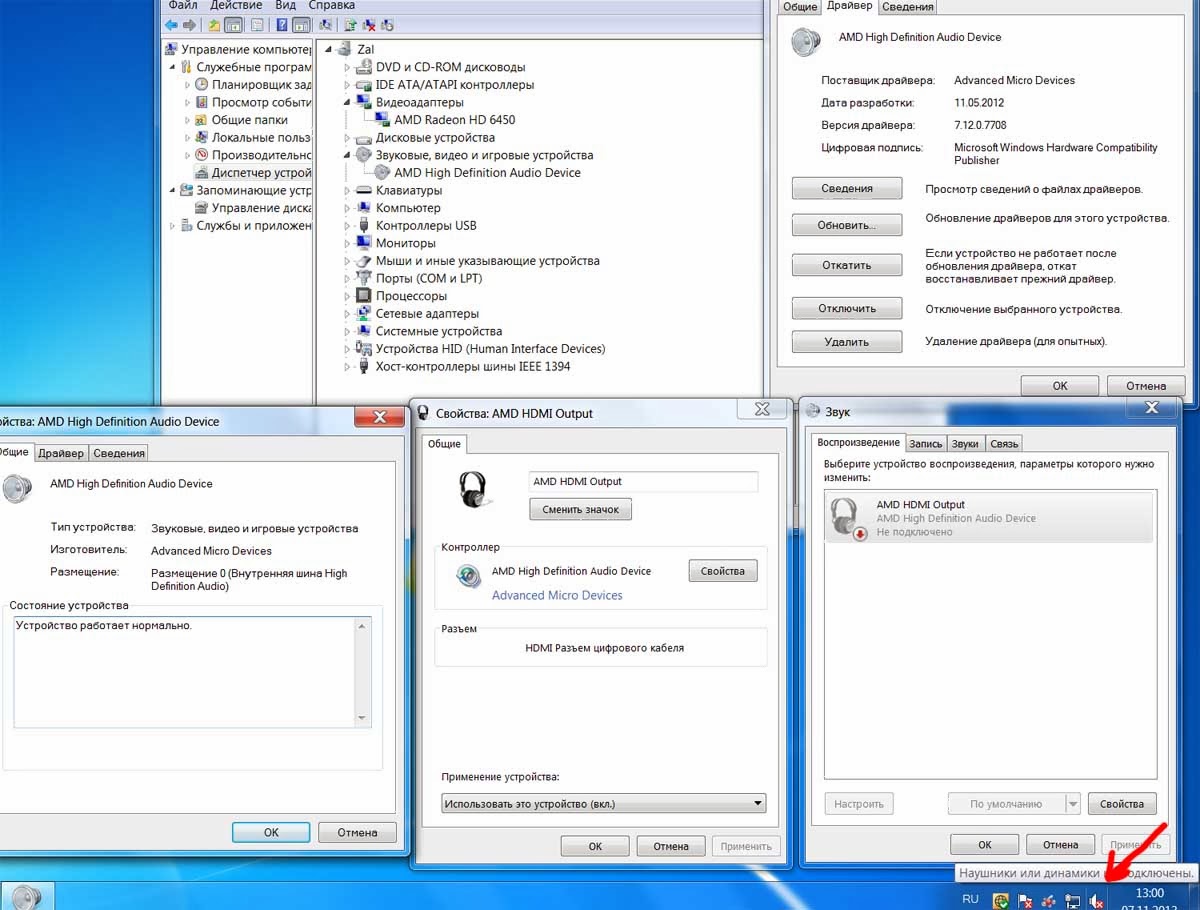Collapse the Zal root computer node
1200x910 pixels.
329,49
